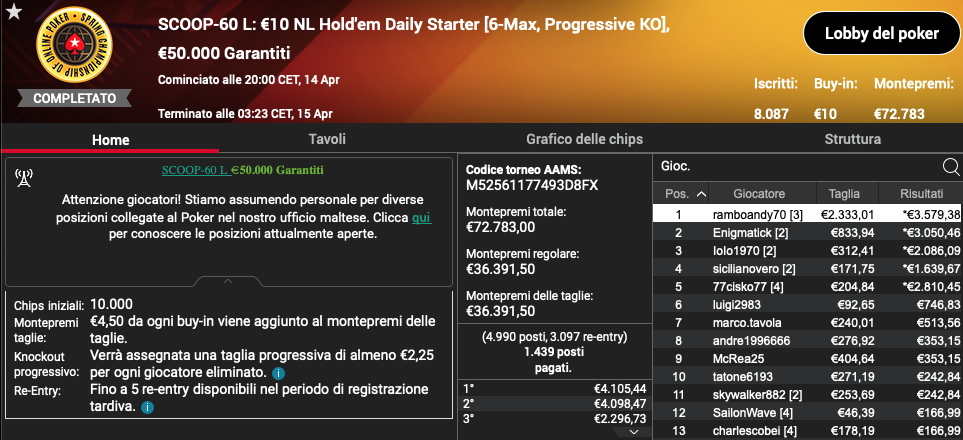Click the broadcast antenna icon
The height and width of the screenshot is (440, 963).
point(24,179)
